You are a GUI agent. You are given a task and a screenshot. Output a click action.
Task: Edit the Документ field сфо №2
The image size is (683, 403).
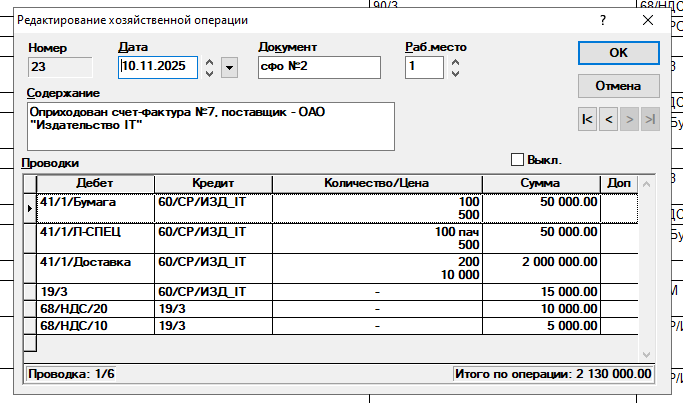pyautogui.click(x=320, y=67)
